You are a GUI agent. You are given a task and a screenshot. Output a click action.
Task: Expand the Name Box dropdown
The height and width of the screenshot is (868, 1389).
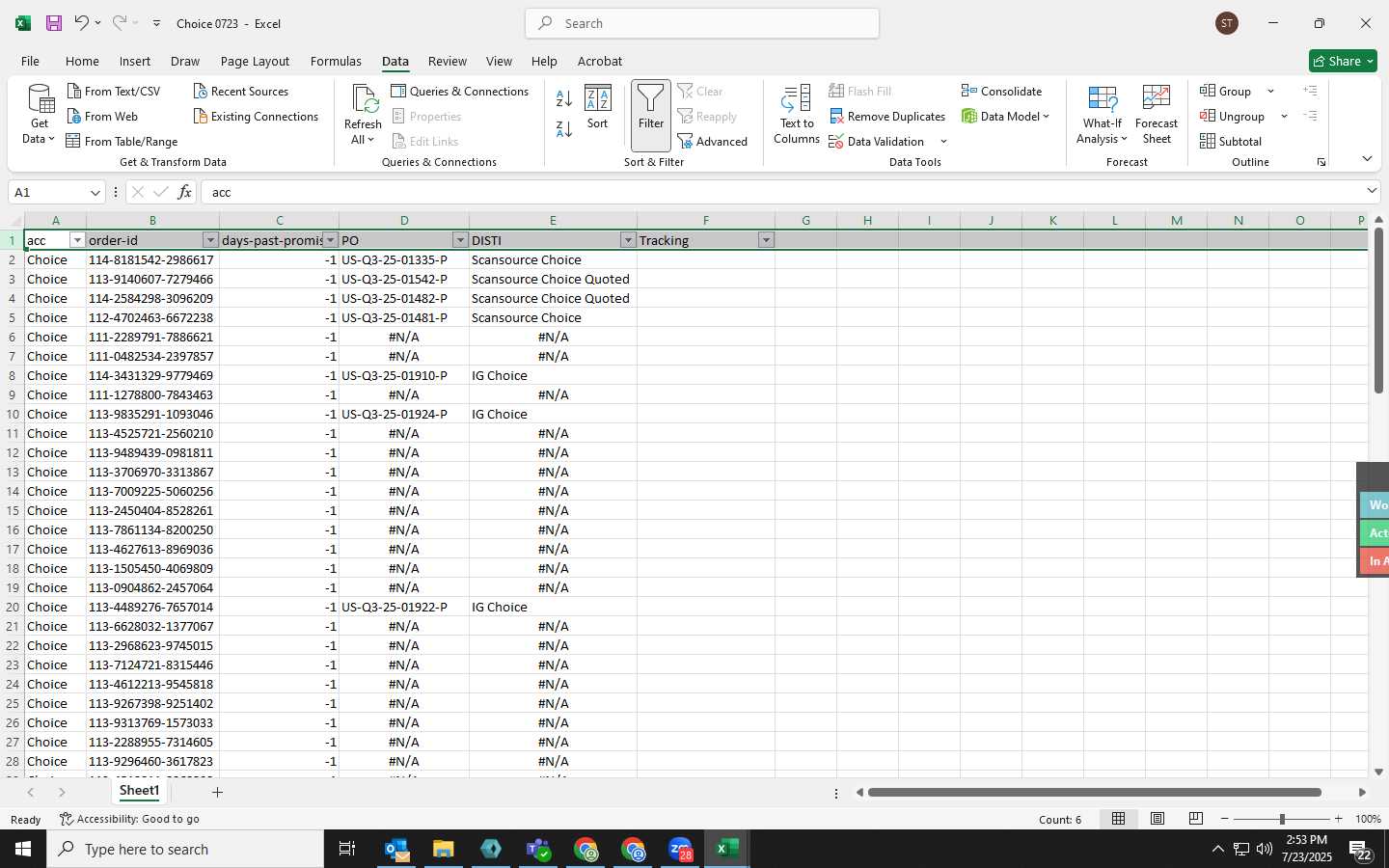coord(95,192)
